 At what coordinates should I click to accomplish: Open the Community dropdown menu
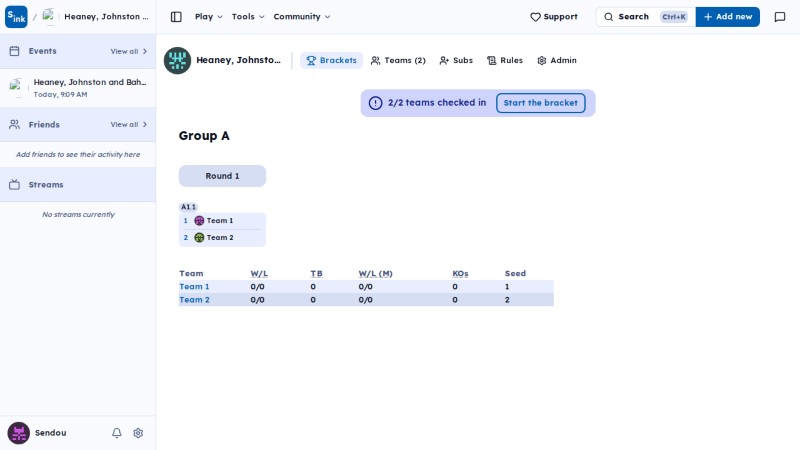[x=302, y=17]
